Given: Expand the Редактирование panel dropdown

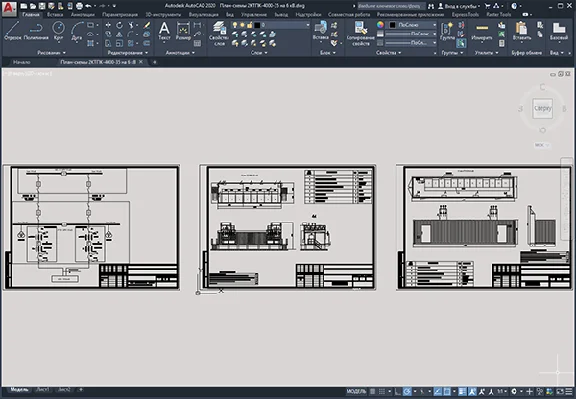Looking at the screenshot, I should [x=128, y=53].
